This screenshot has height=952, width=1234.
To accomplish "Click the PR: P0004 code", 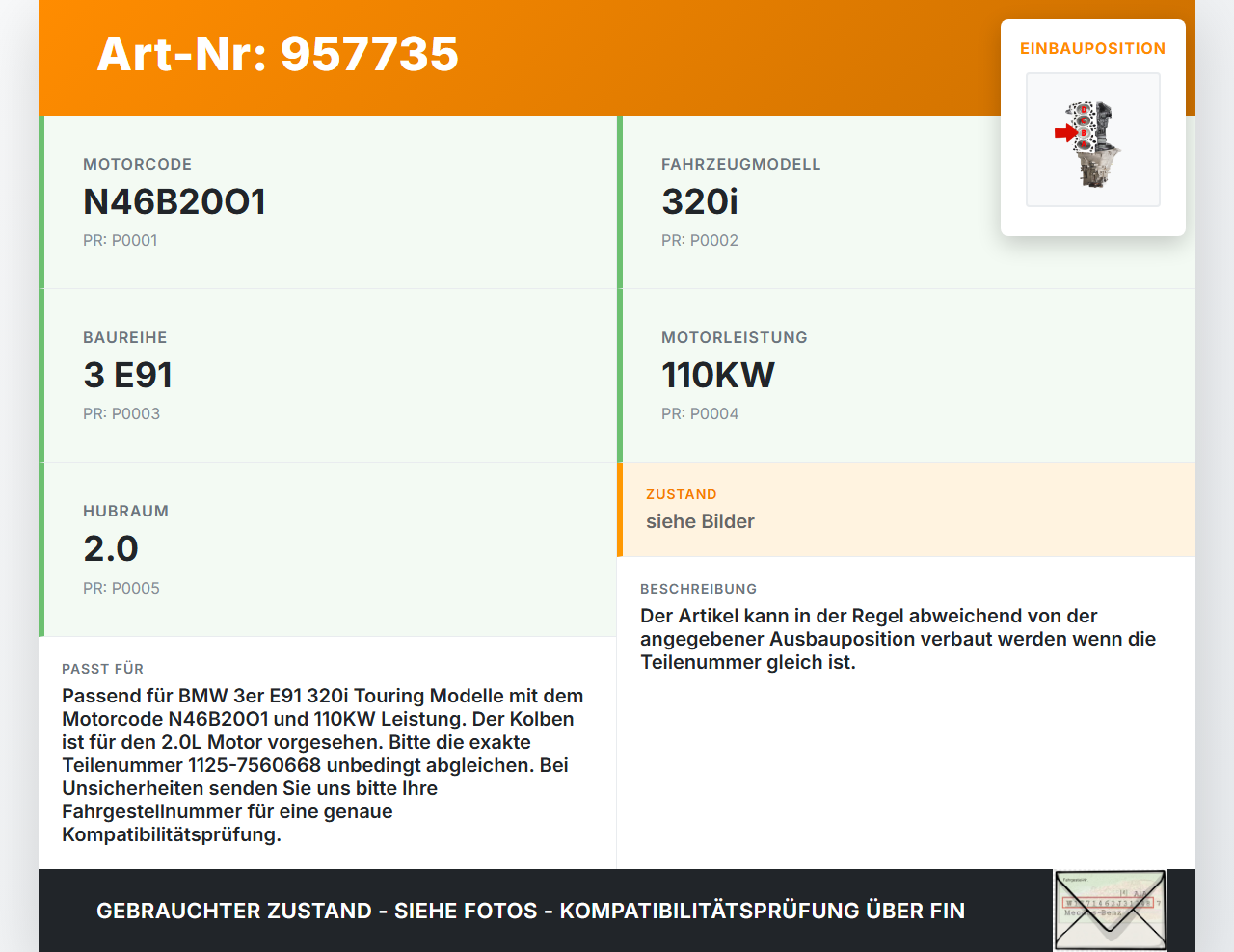I will point(699,413).
